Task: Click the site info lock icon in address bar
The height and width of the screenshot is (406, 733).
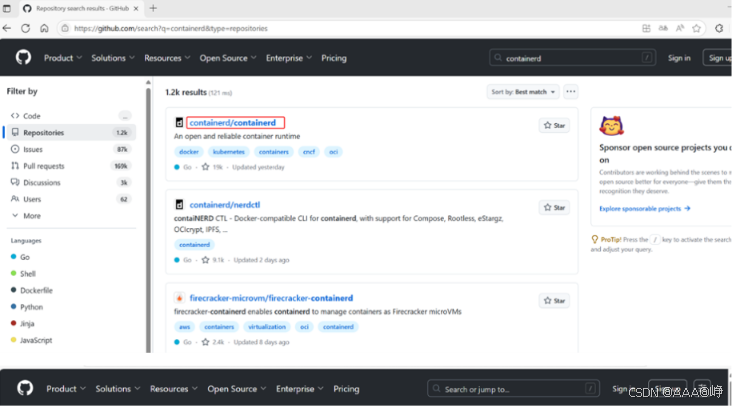Action: click(x=65, y=29)
